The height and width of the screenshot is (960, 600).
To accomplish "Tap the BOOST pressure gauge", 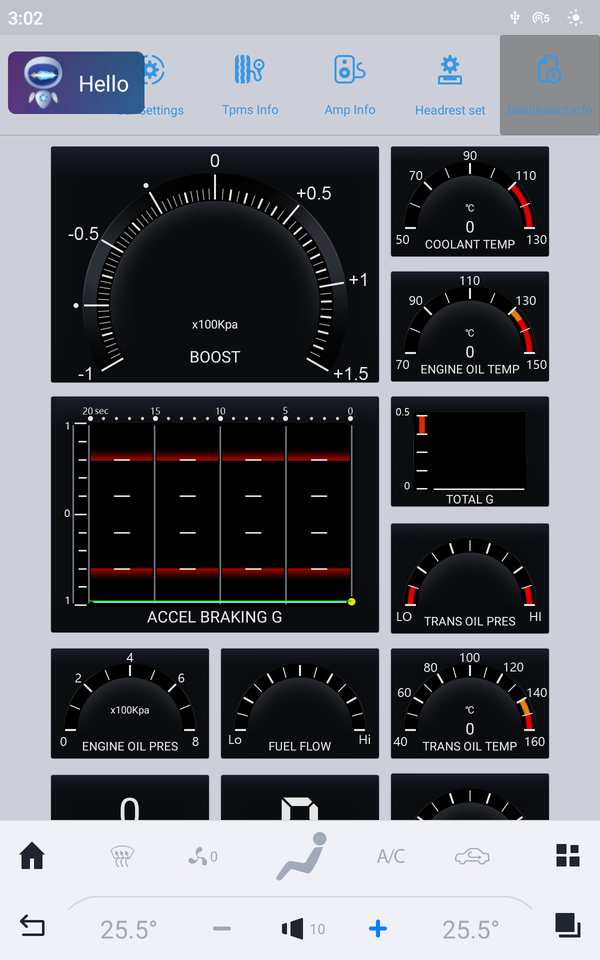I will coord(215,264).
